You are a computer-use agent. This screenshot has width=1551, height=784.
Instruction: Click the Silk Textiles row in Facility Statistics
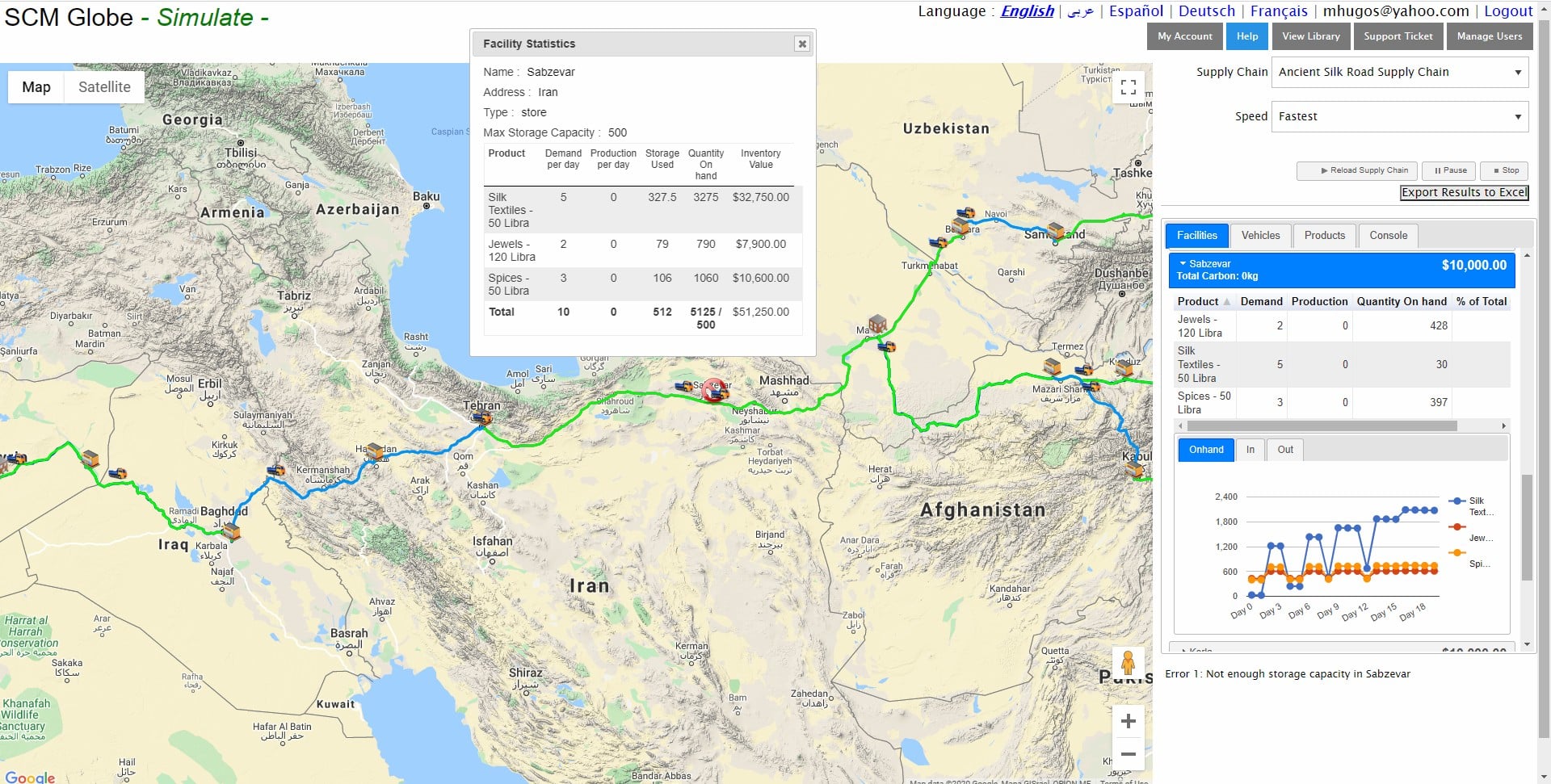tap(643, 210)
